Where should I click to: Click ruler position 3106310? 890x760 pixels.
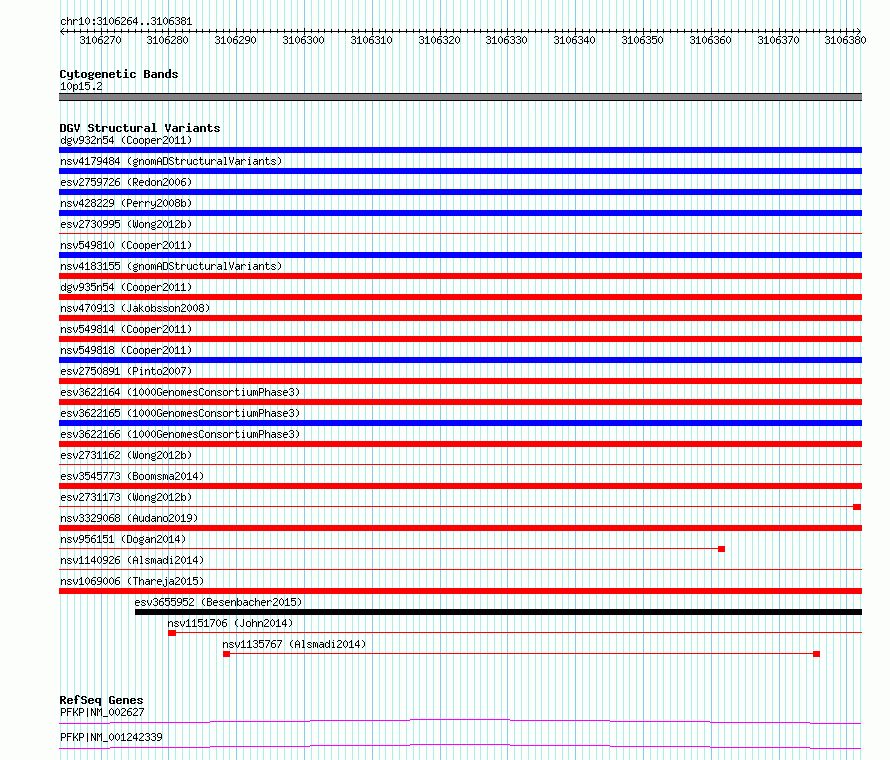(x=371, y=40)
